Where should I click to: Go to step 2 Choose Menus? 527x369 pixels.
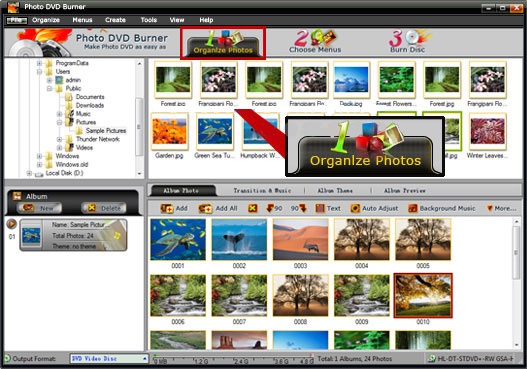point(315,42)
